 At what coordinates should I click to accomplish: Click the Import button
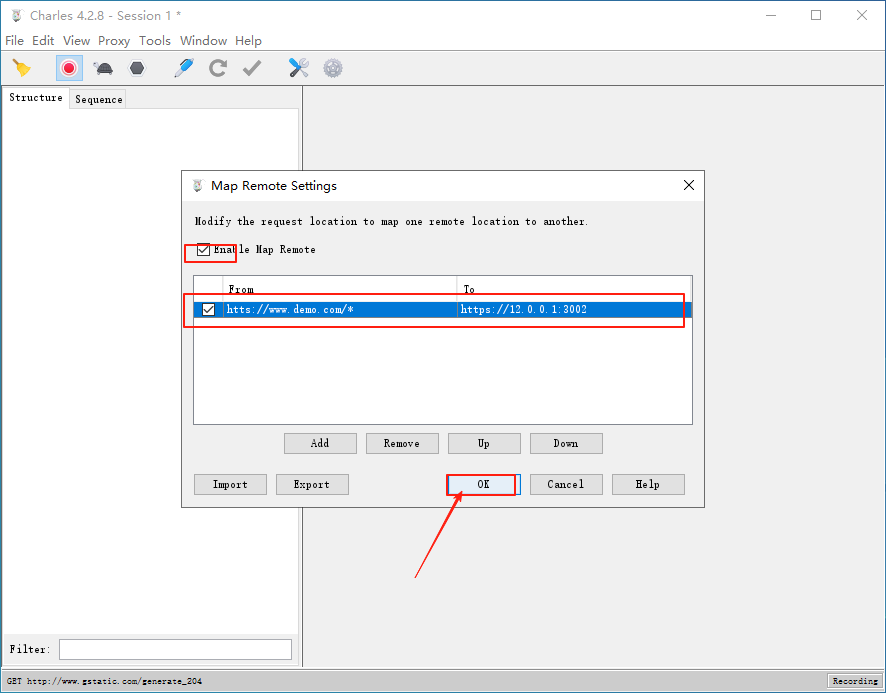point(230,484)
